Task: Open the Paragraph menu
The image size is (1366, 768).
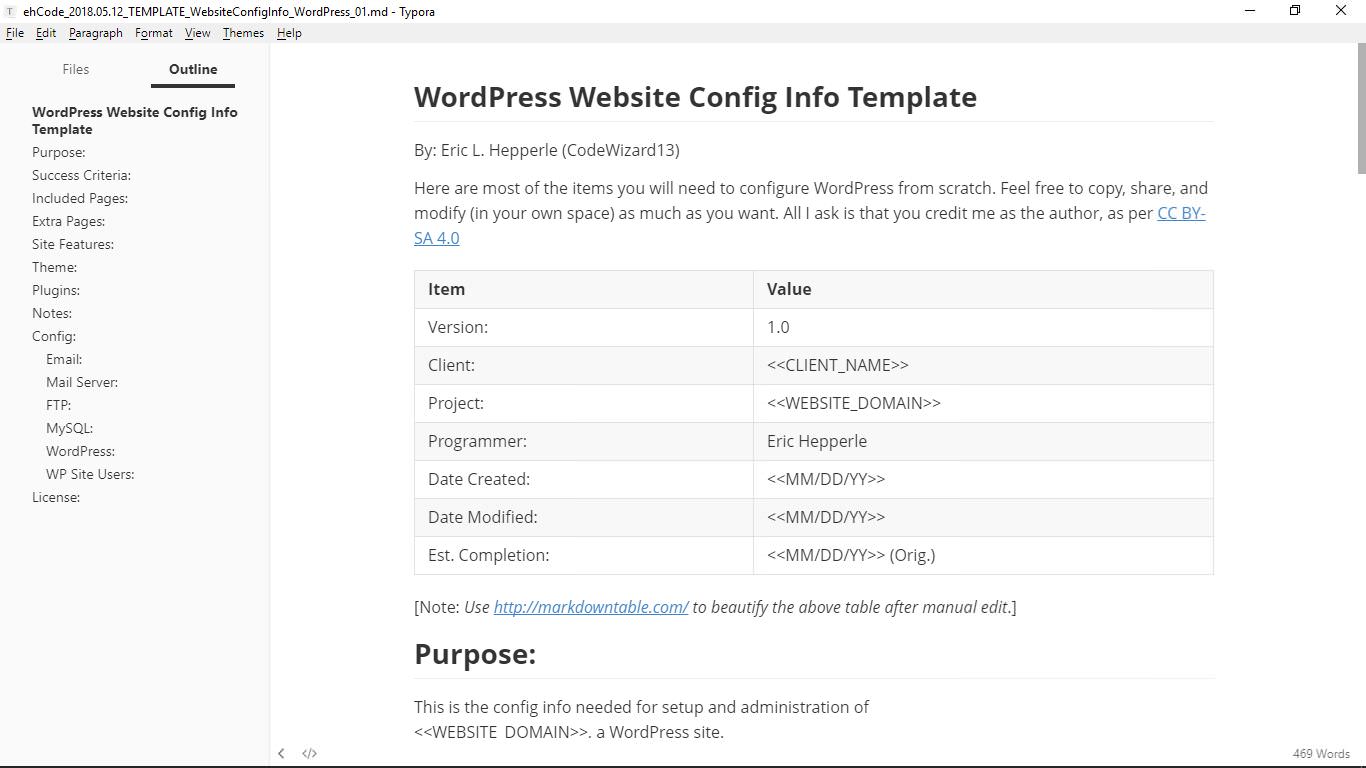Action: 96,33
